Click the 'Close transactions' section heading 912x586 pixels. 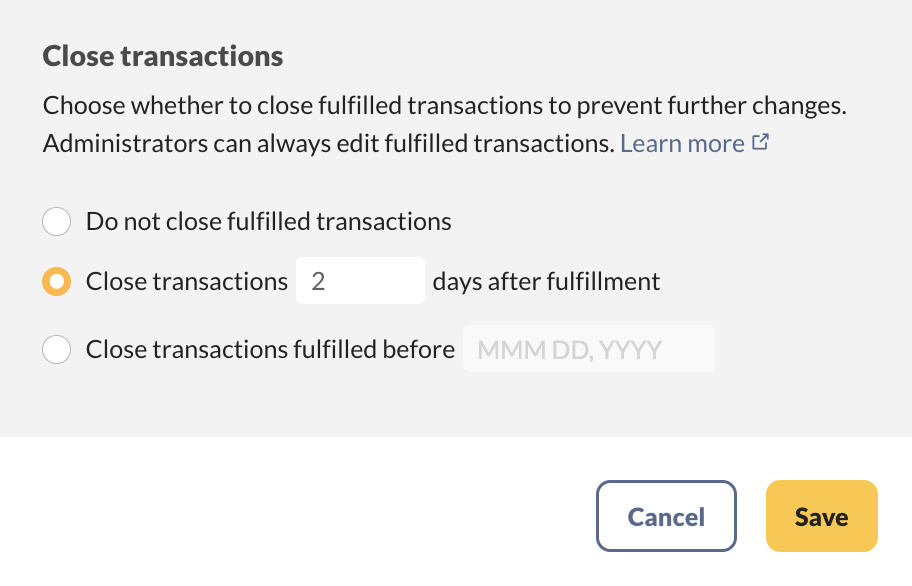coord(163,56)
